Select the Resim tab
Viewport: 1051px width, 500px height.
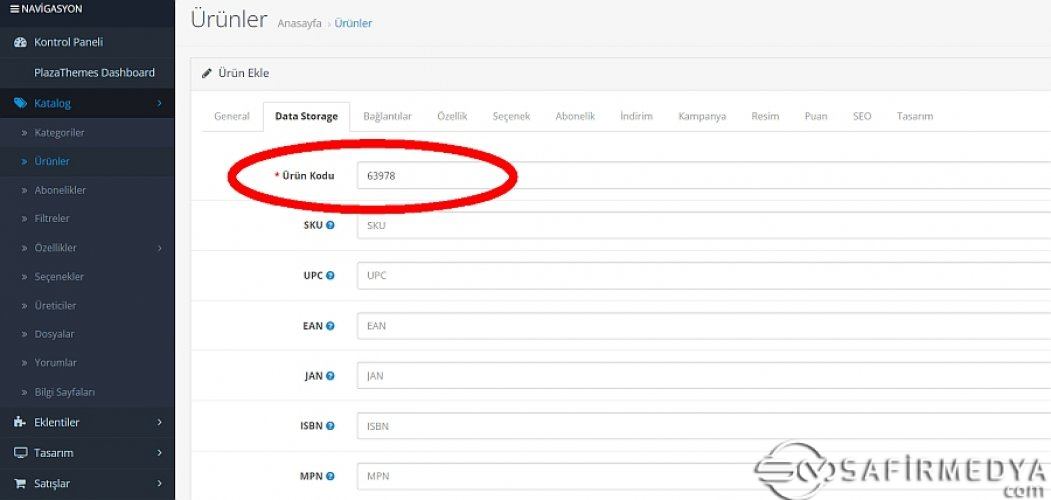click(765, 116)
